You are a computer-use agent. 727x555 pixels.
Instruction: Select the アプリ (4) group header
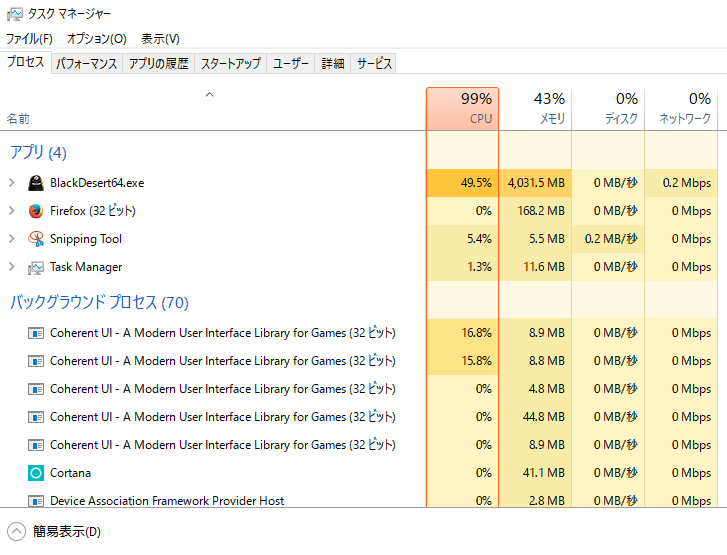pos(38,152)
